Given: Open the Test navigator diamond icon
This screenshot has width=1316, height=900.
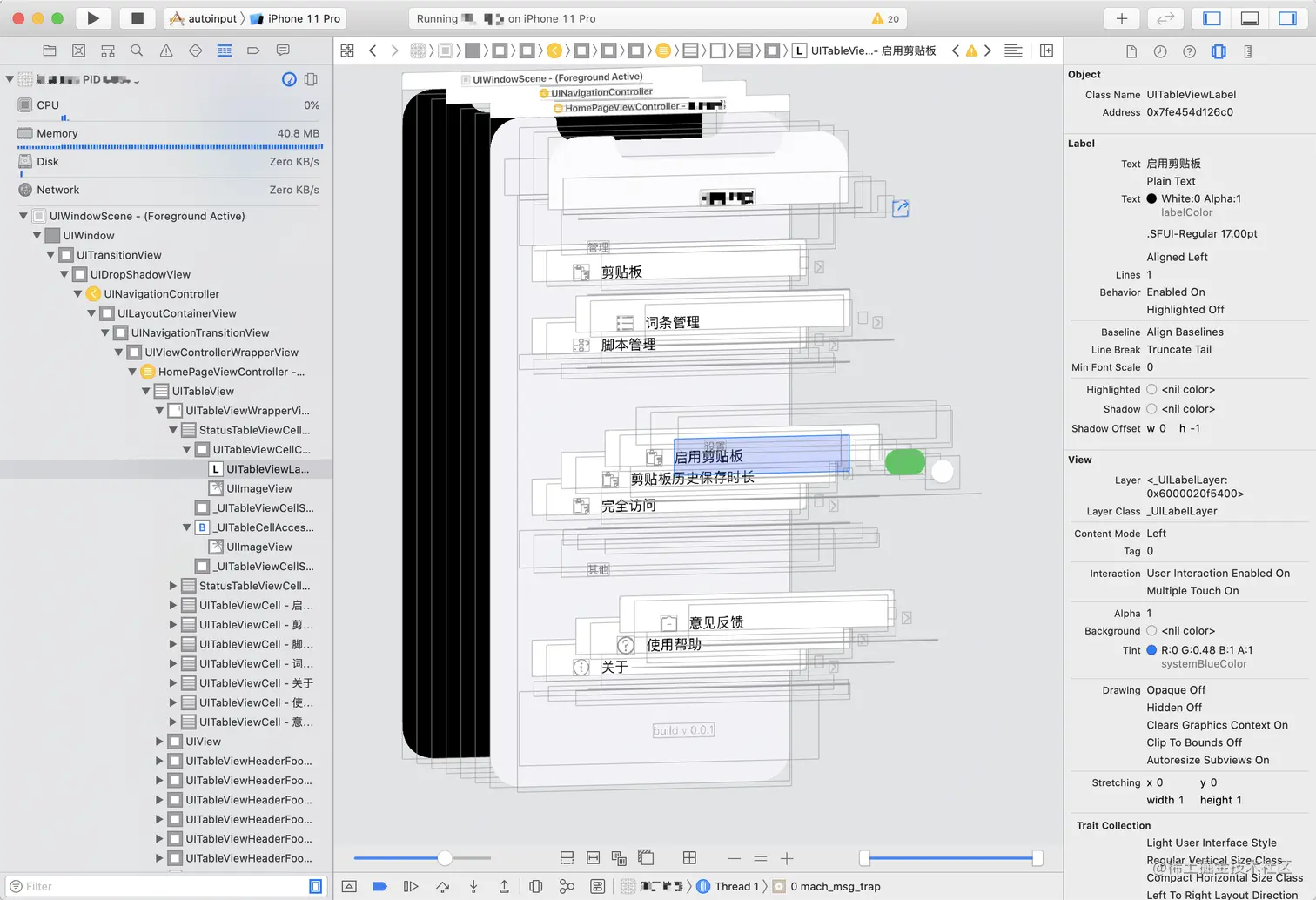Looking at the screenshot, I should click(x=195, y=50).
